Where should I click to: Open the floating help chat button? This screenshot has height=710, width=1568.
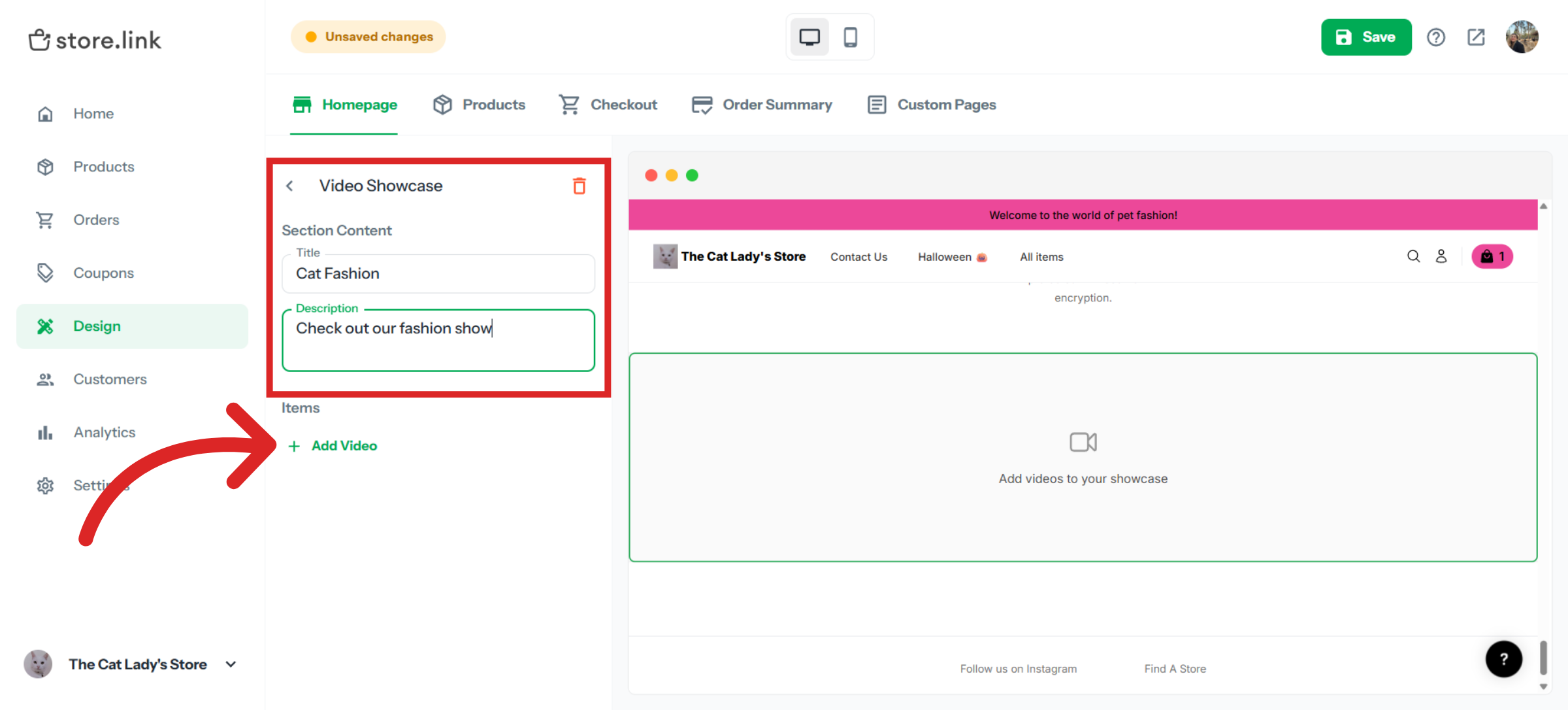coord(1503,659)
